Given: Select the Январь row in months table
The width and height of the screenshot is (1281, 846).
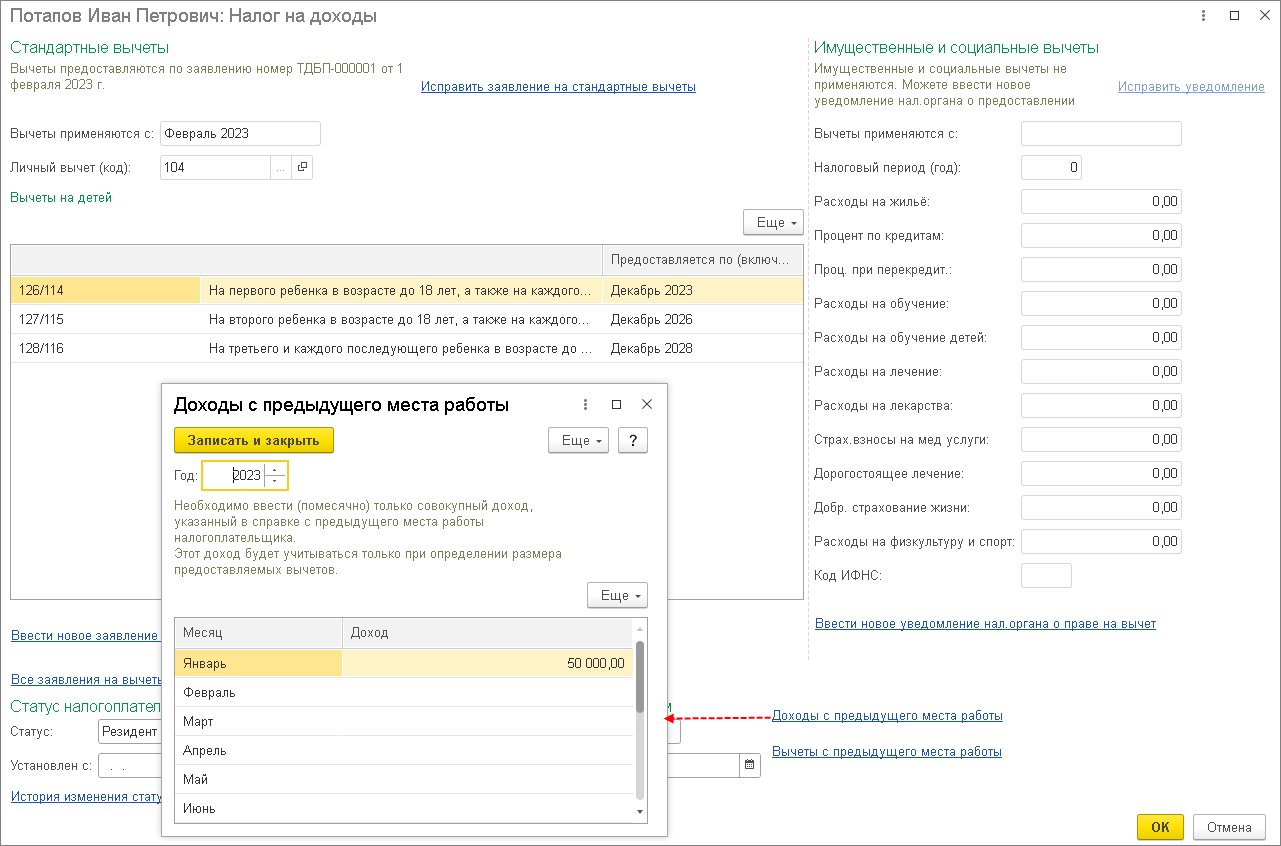Looking at the screenshot, I should 404,663.
